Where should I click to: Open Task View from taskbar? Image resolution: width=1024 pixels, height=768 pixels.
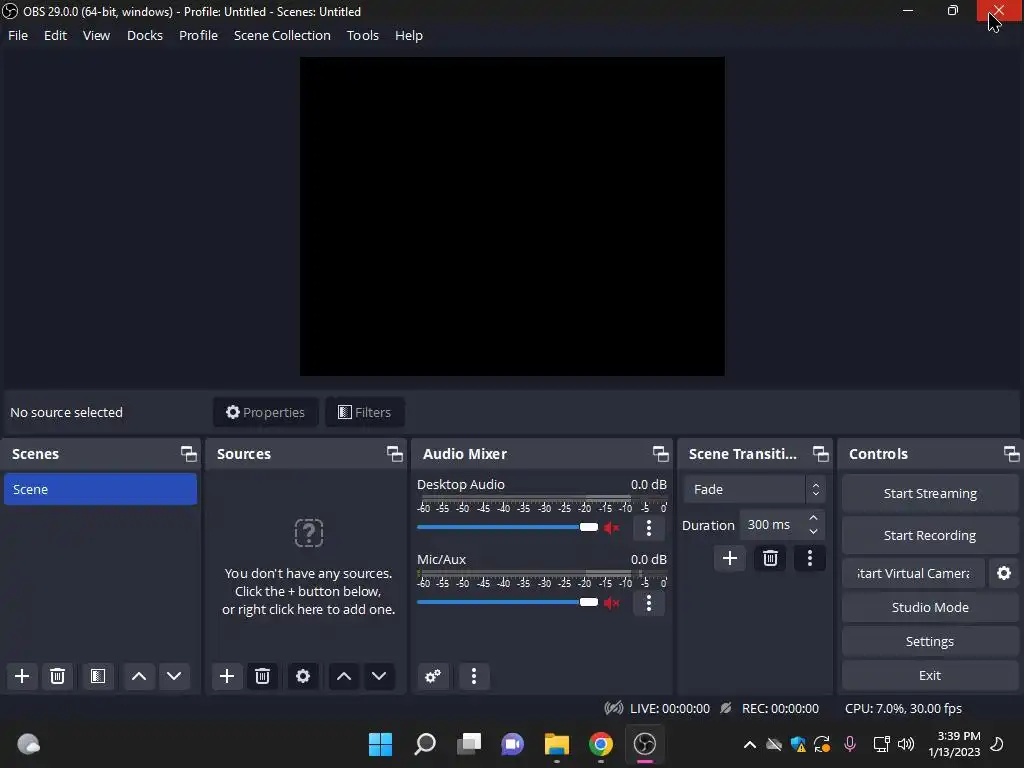tap(469, 744)
